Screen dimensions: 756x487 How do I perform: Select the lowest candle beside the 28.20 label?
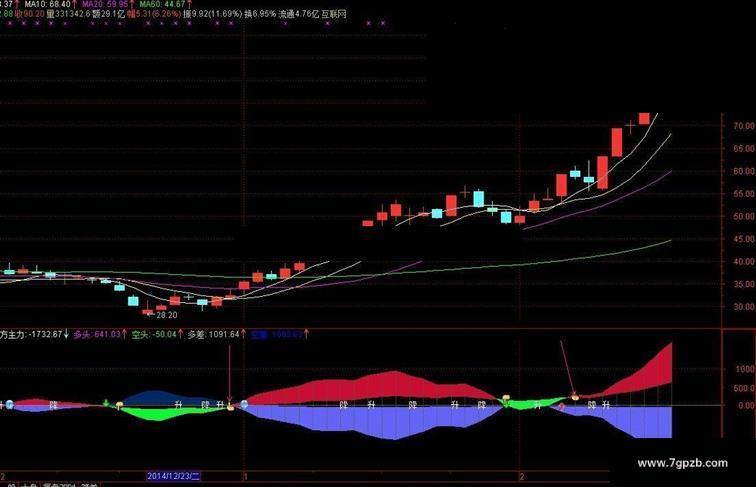[x=148, y=311]
